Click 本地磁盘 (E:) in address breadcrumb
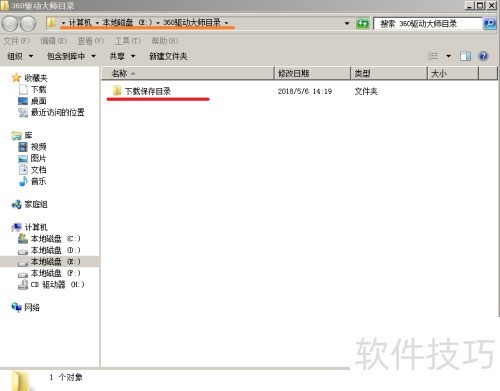500x391 pixels. [127, 23]
